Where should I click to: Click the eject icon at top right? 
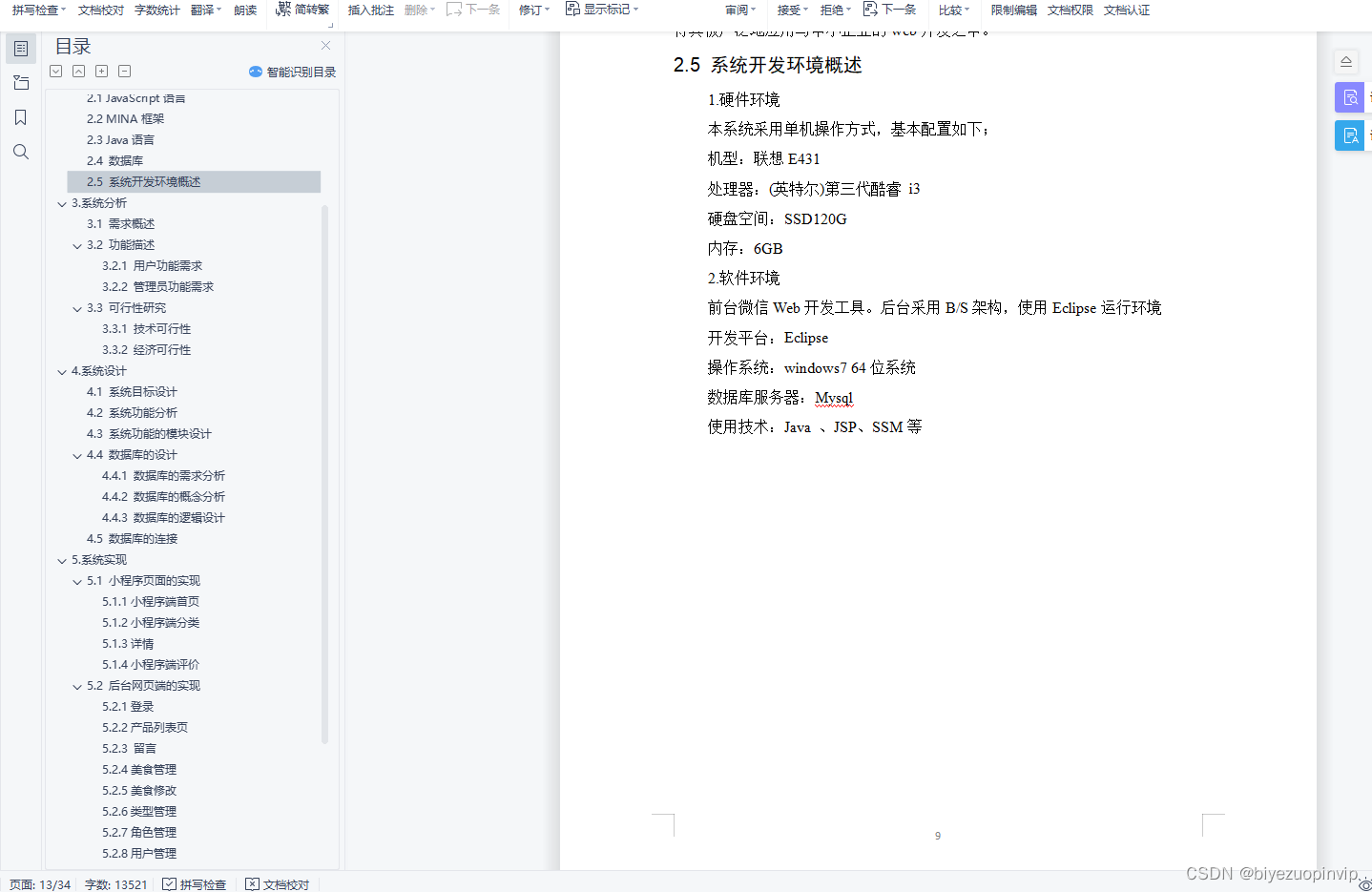(x=1345, y=60)
